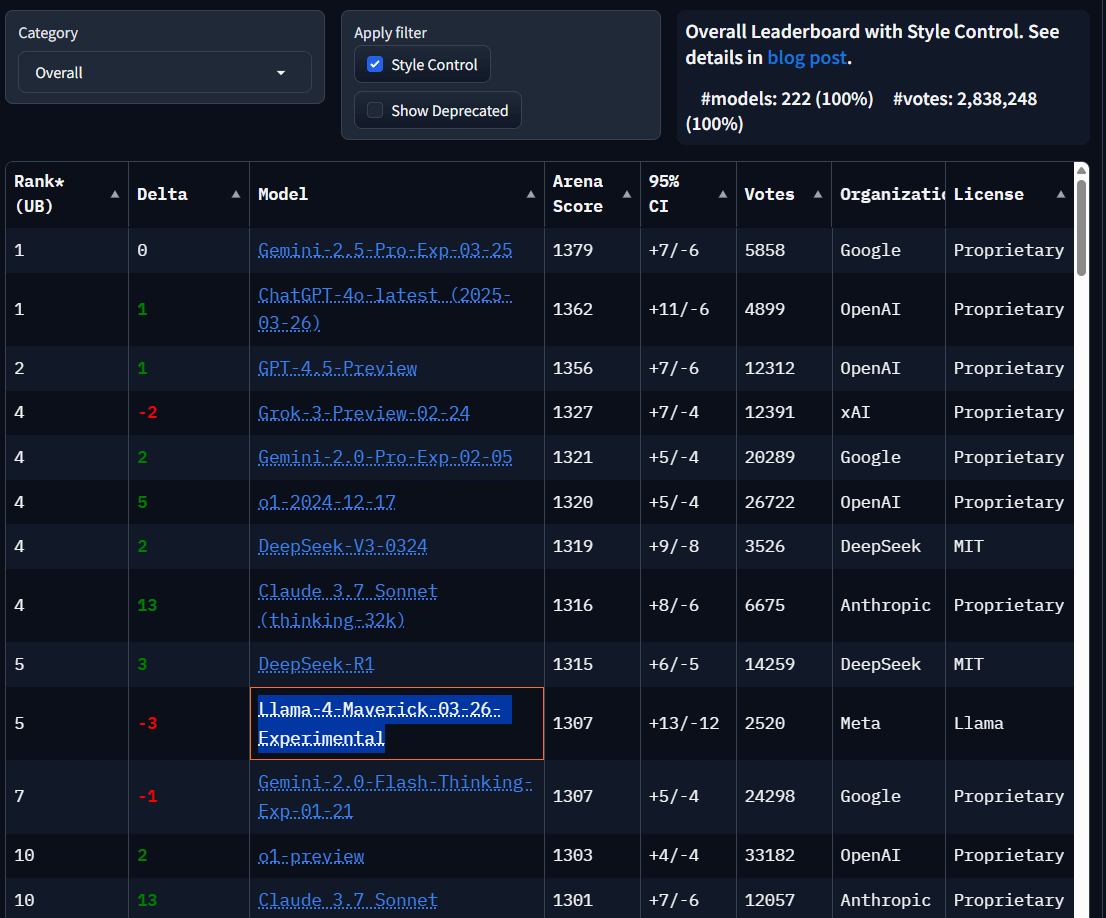Sort by Votes column arrow icon

(818, 194)
